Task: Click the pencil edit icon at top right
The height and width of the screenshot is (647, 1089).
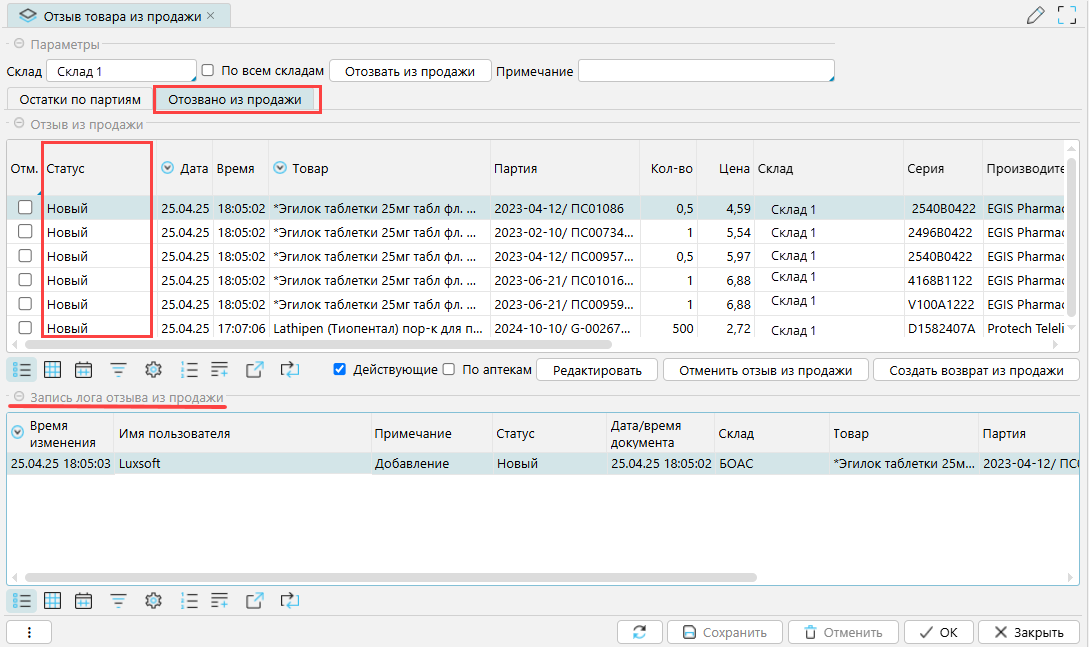Action: pyautogui.click(x=1036, y=15)
